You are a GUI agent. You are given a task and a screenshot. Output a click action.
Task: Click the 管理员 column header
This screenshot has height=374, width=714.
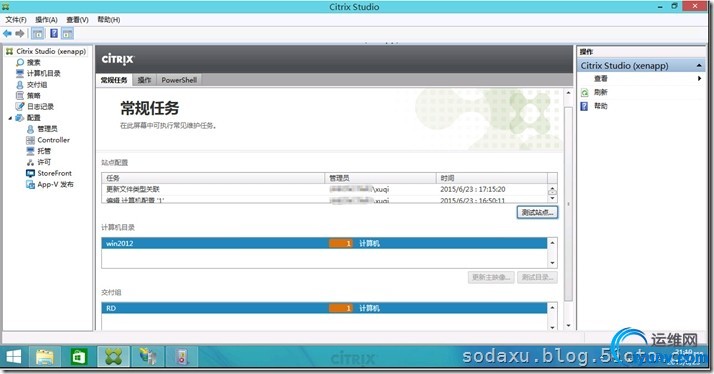[380, 178]
